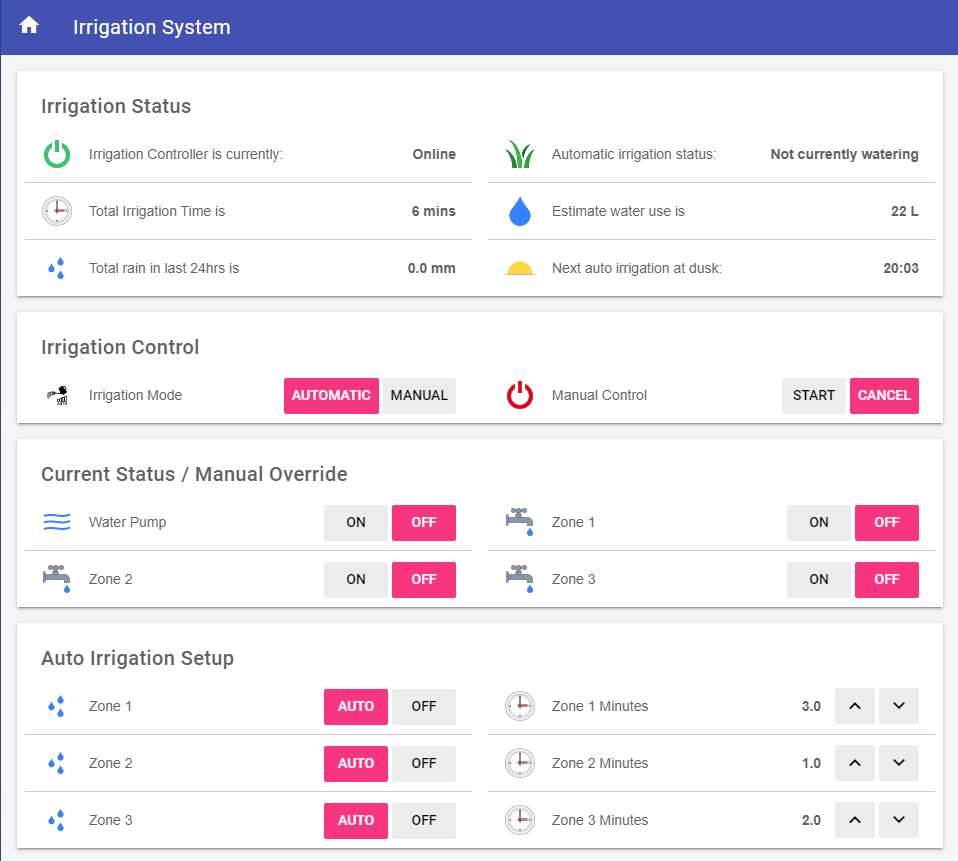Image resolution: width=958 pixels, height=861 pixels.
Task: Click the grass icon beside Automatic irrigation status
Action: click(x=520, y=154)
